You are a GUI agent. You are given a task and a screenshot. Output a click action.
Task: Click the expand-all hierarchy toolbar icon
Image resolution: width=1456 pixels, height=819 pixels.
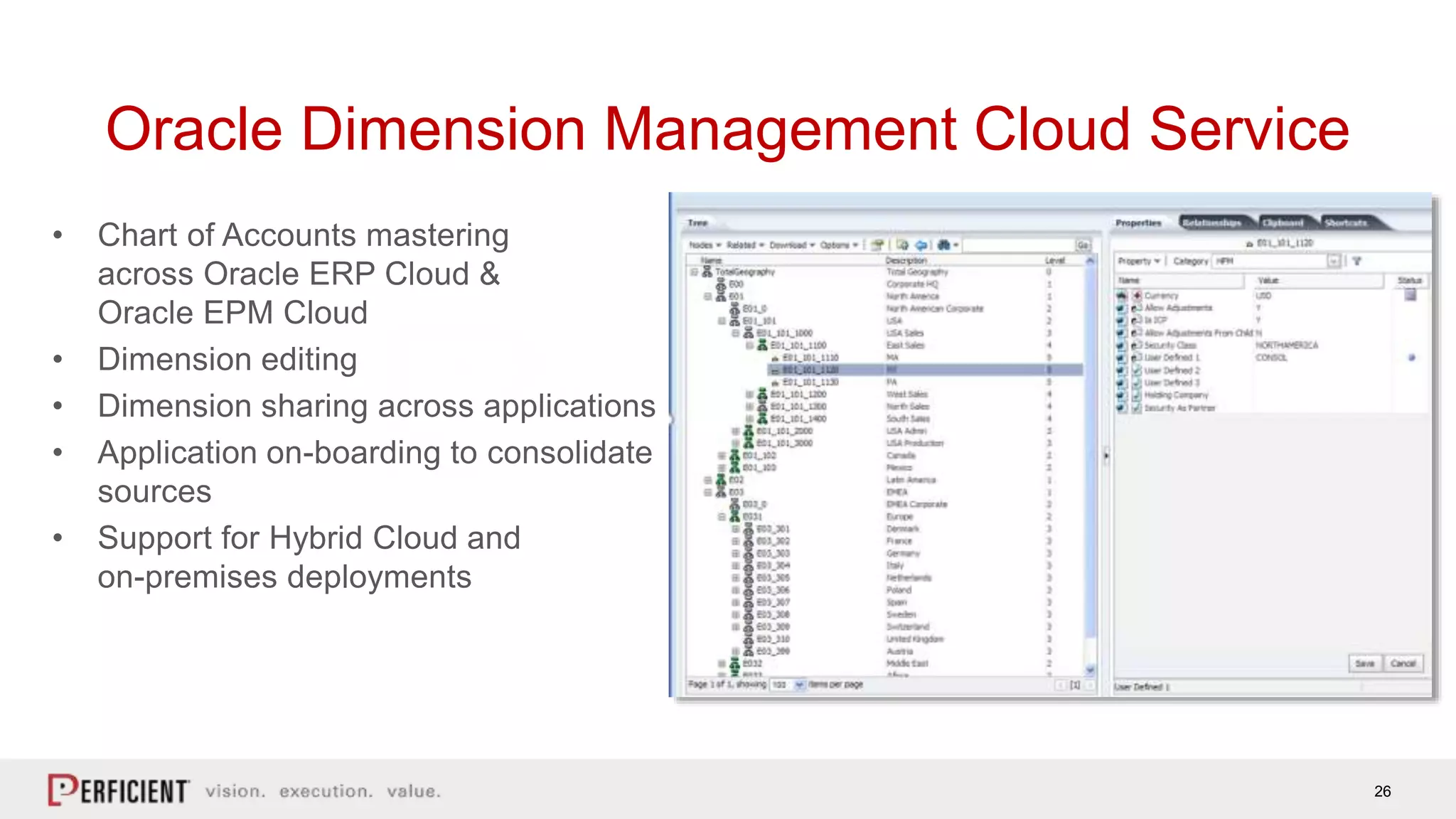(x=877, y=245)
